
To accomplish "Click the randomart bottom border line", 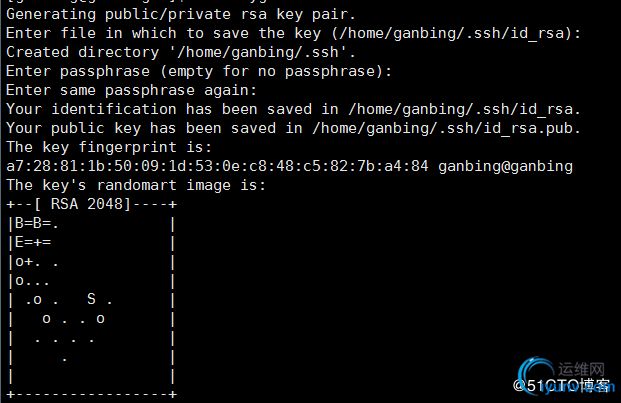I will [90, 394].
